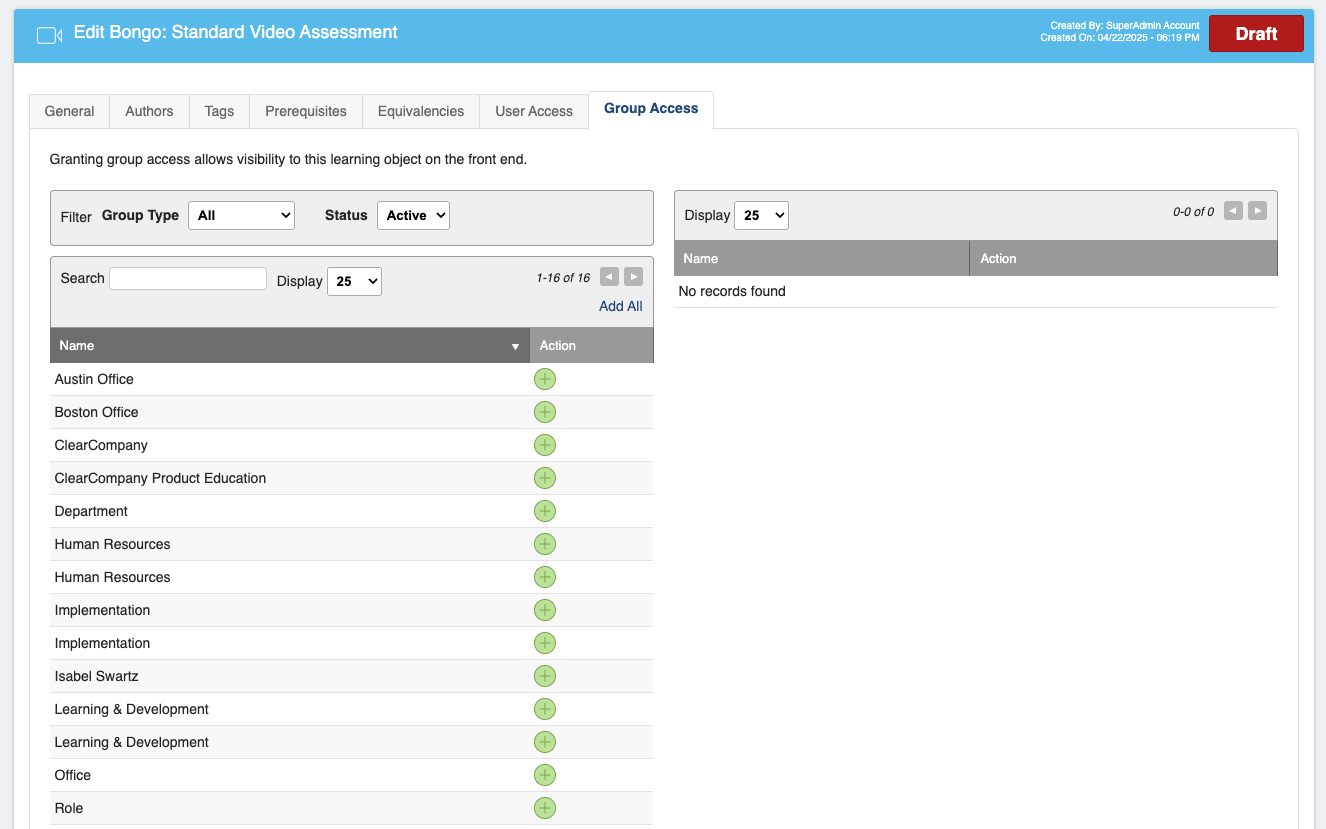
Task: Open the Status filter dropdown
Action: point(413,215)
